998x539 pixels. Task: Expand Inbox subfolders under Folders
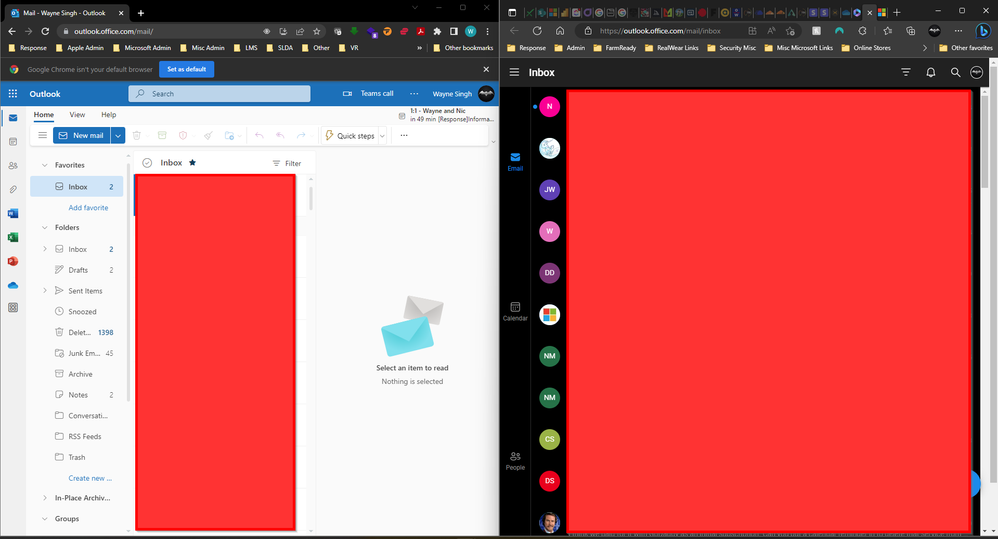(x=45, y=249)
